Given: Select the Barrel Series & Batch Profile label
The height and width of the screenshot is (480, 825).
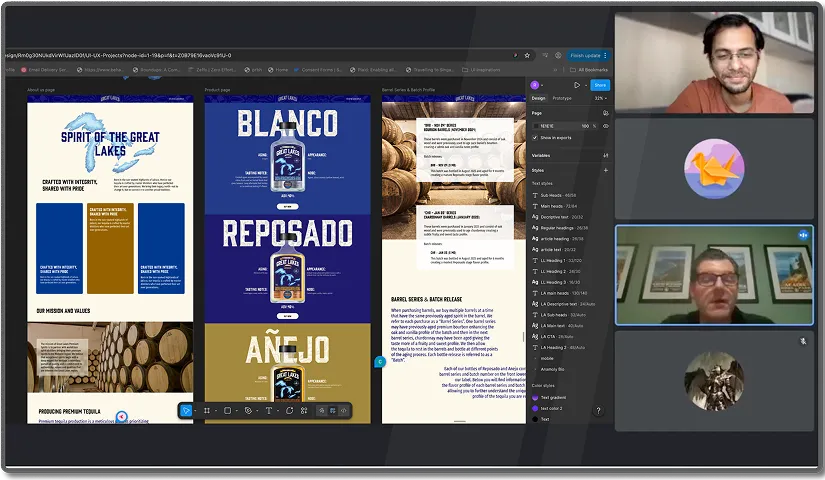Looking at the screenshot, I should 408,90.
